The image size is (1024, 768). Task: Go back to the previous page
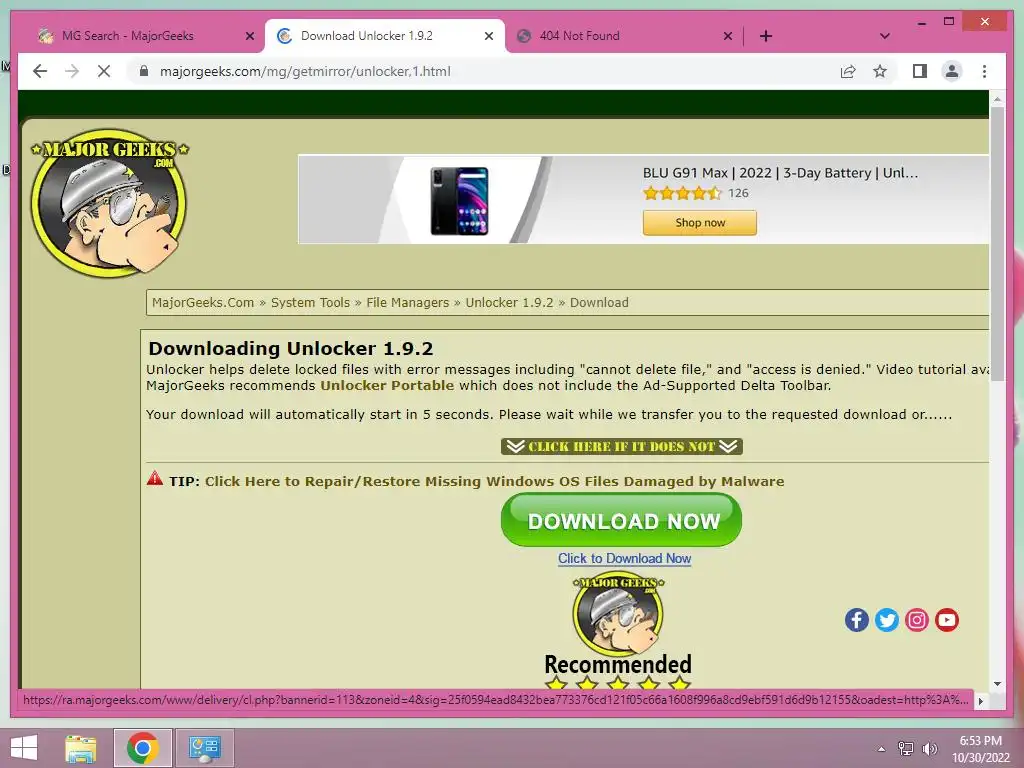(40, 71)
